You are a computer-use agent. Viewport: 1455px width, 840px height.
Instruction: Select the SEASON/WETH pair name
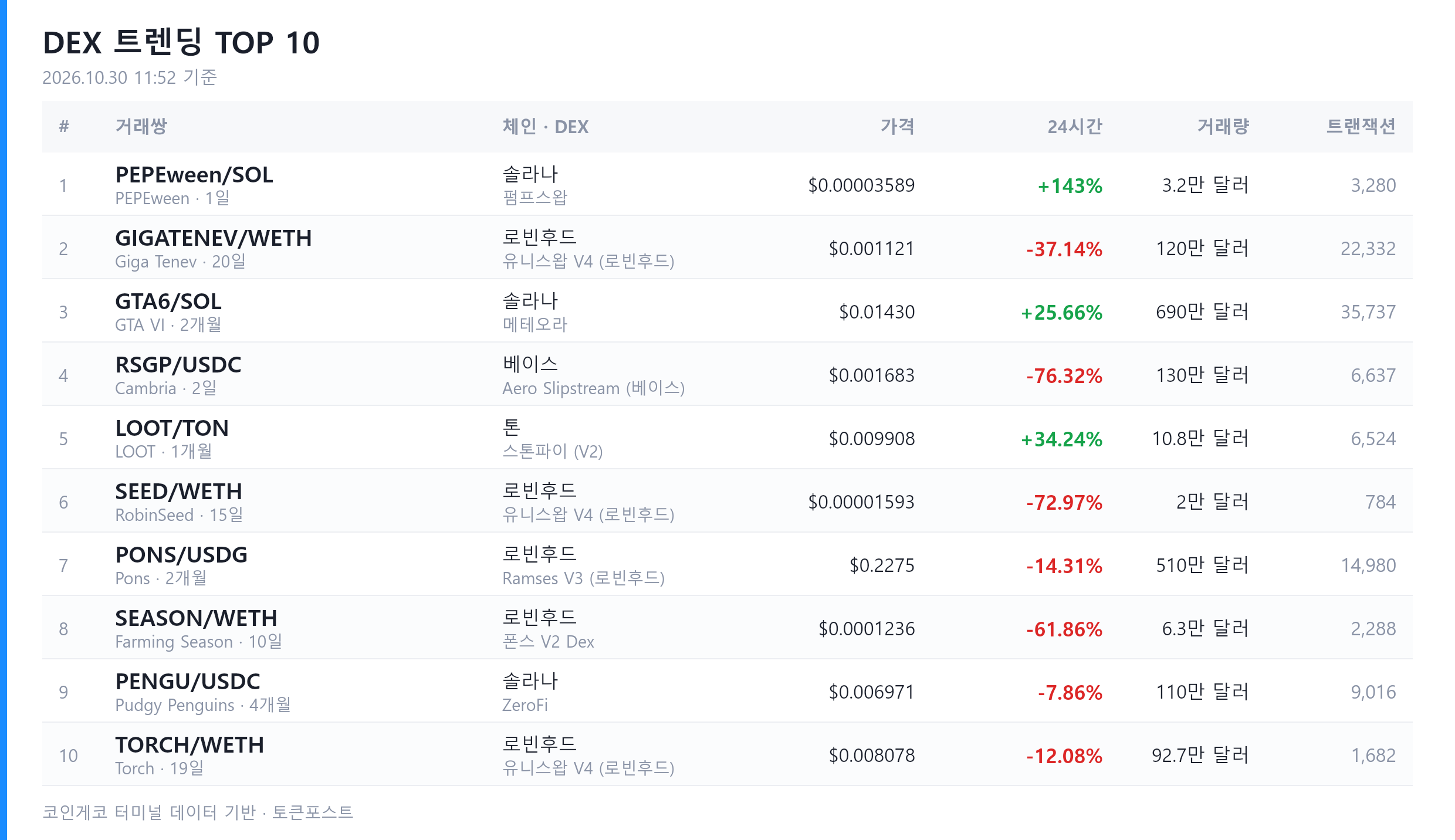196,618
